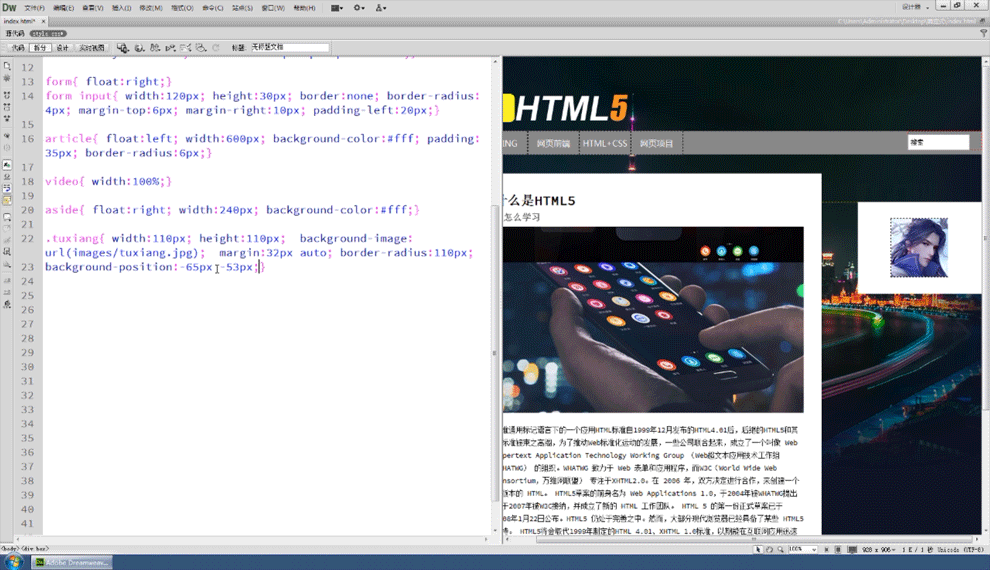The width and height of the screenshot is (990, 570).
Task: Click the file management icon
Action: [x=155, y=47]
